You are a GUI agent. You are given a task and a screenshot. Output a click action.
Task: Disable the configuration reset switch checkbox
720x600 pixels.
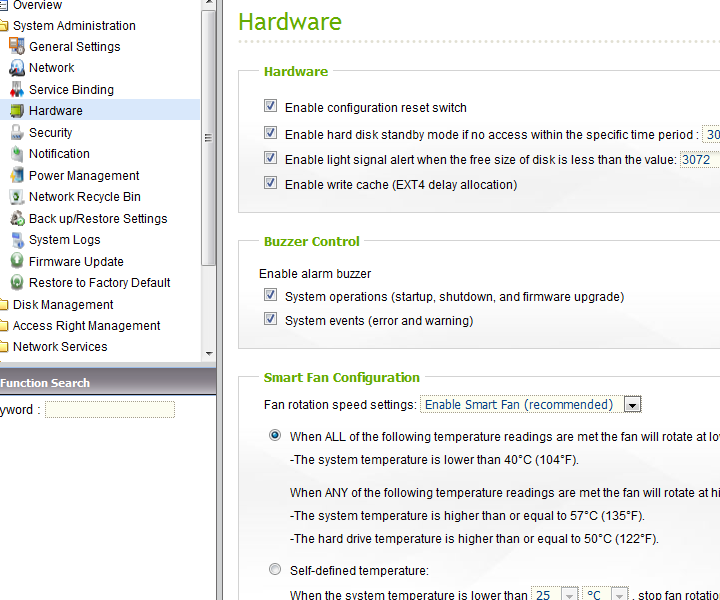coord(270,106)
